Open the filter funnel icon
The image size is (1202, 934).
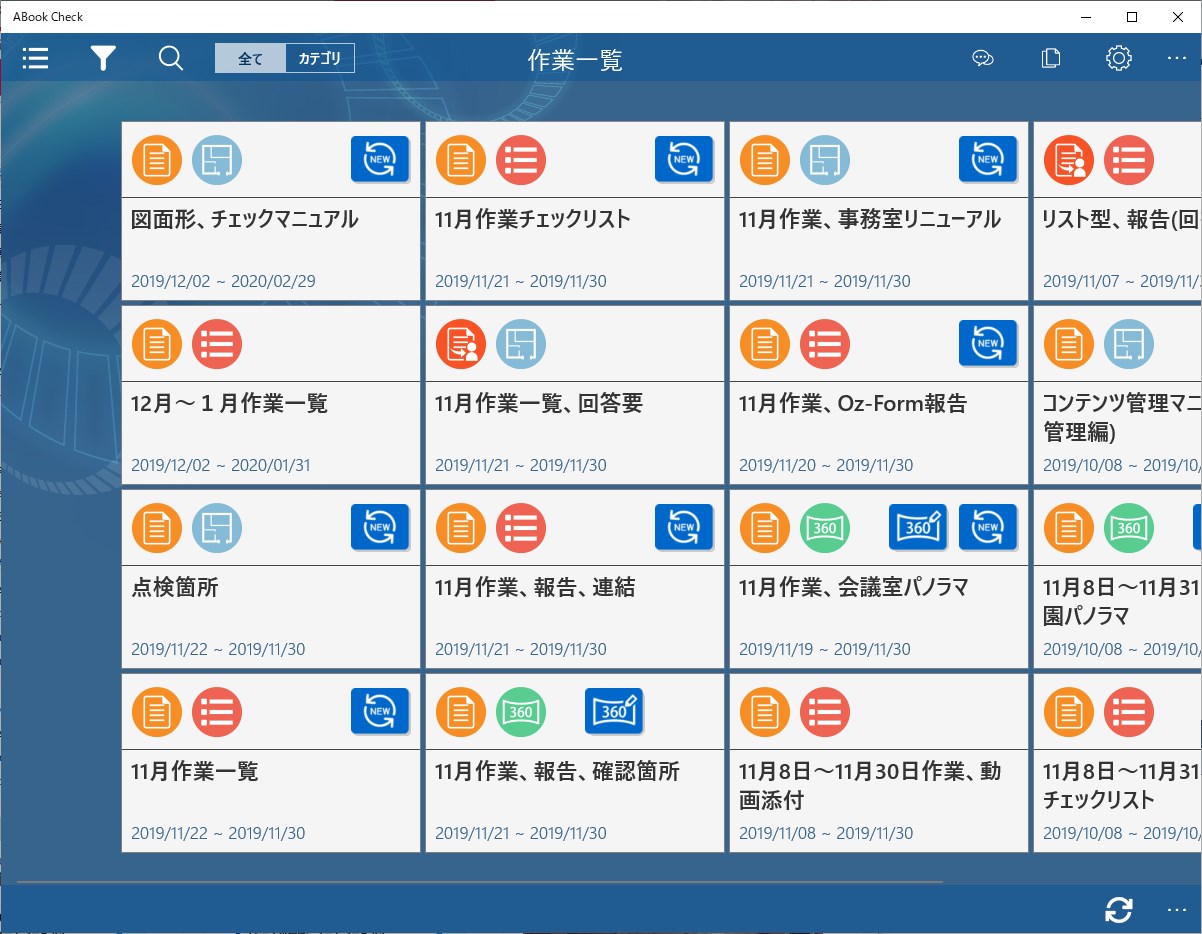[x=103, y=59]
